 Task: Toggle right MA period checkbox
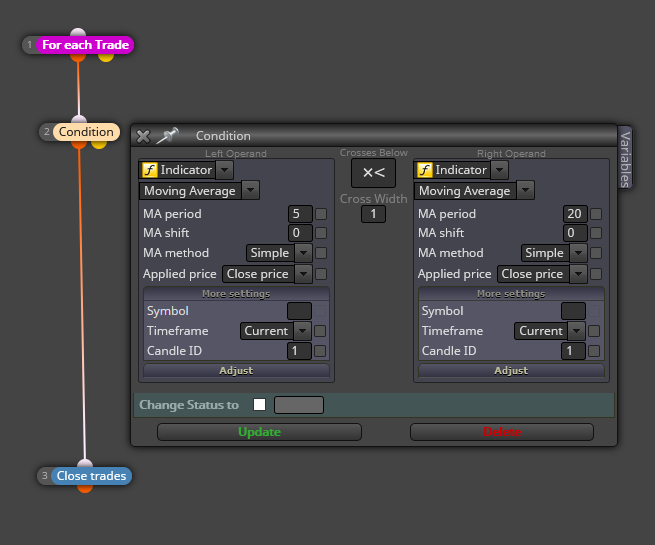click(596, 214)
